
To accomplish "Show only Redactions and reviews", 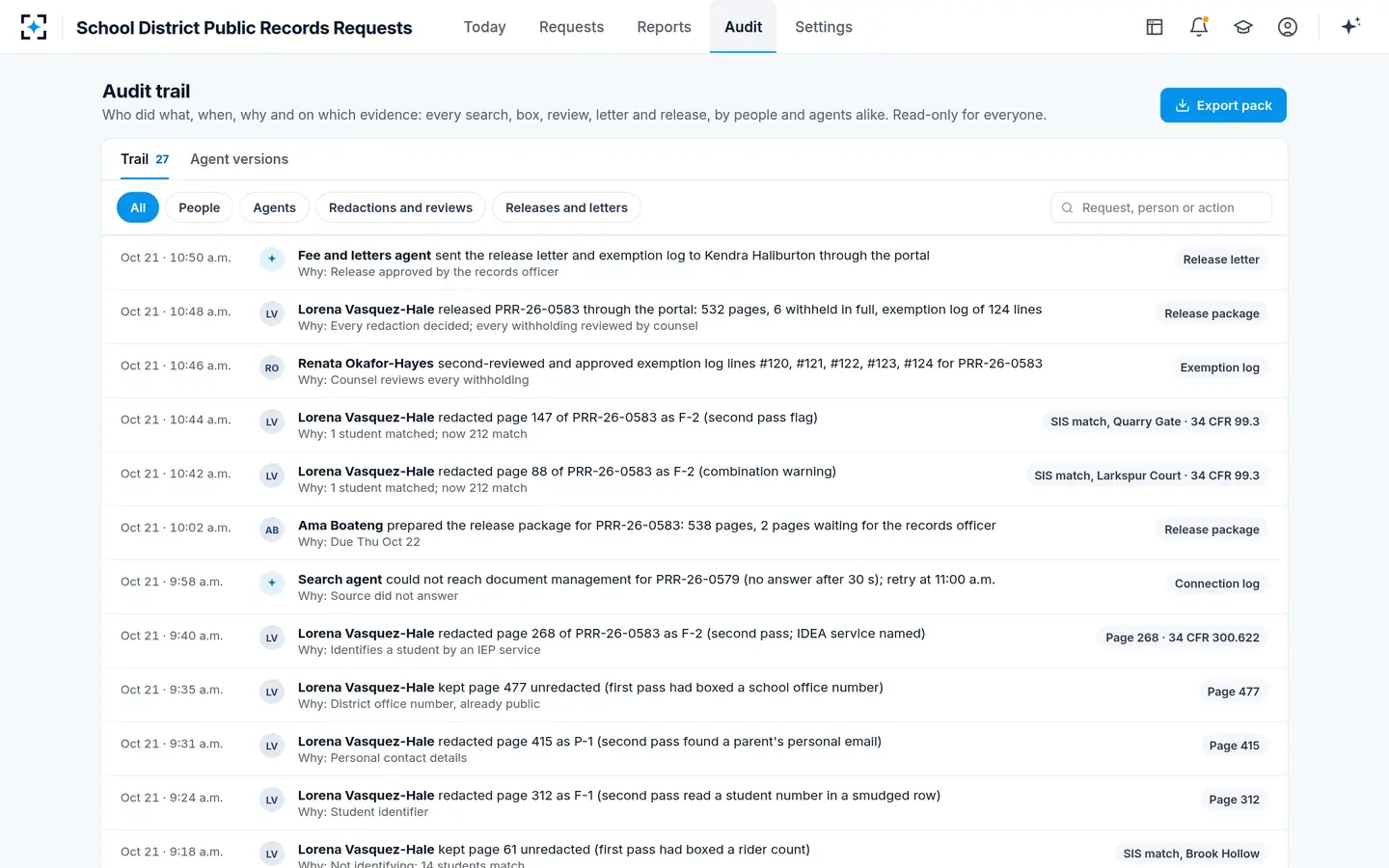I will (x=400, y=207).
